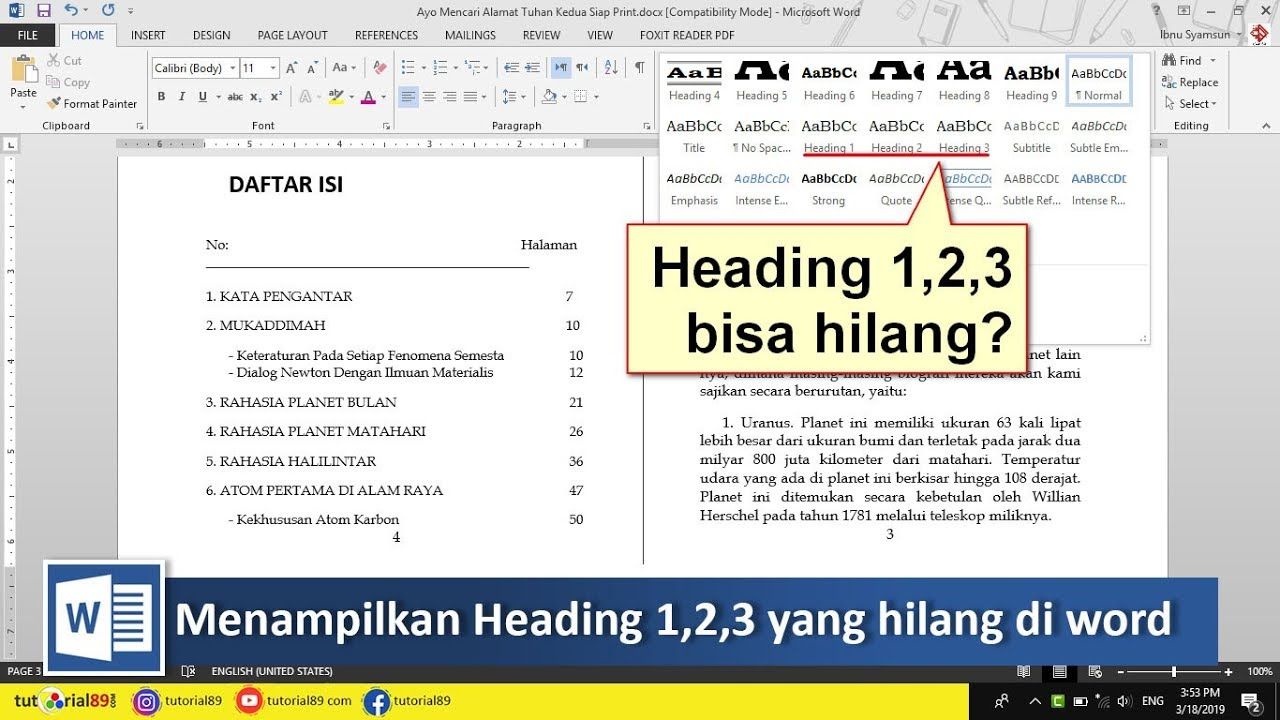
Task: Open the font size dropdown
Action: [275, 68]
